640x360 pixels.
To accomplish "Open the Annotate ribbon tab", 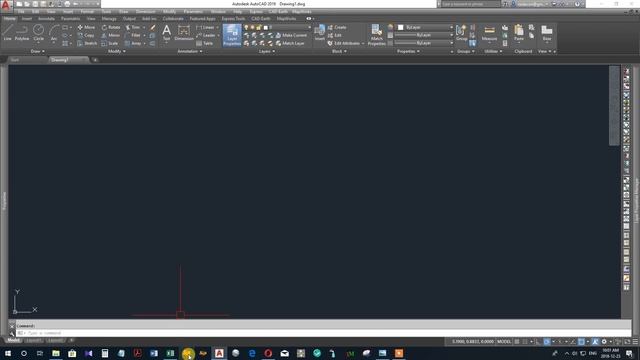I will click(46, 19).
